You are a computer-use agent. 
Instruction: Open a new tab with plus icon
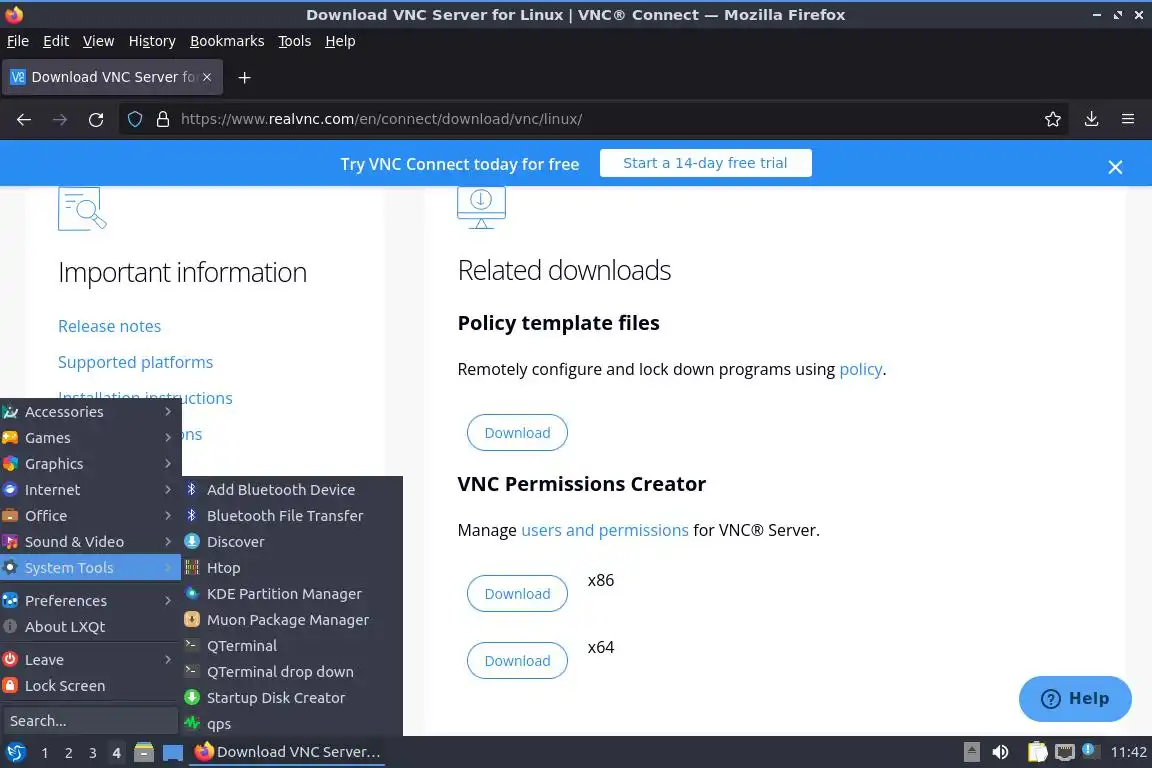point(245,77)
